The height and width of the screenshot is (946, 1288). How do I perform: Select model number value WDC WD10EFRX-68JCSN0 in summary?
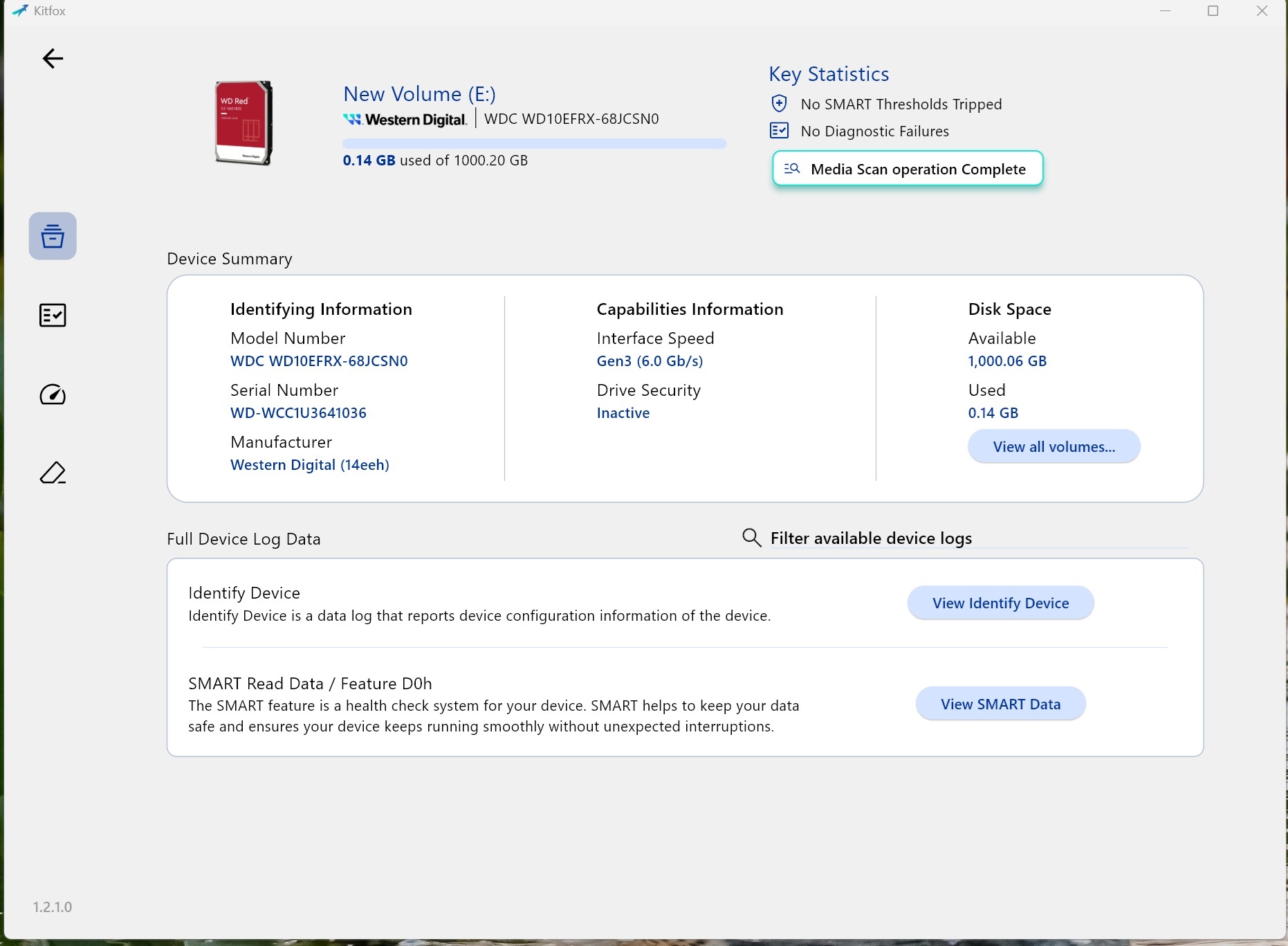click(x=319, y=361)
